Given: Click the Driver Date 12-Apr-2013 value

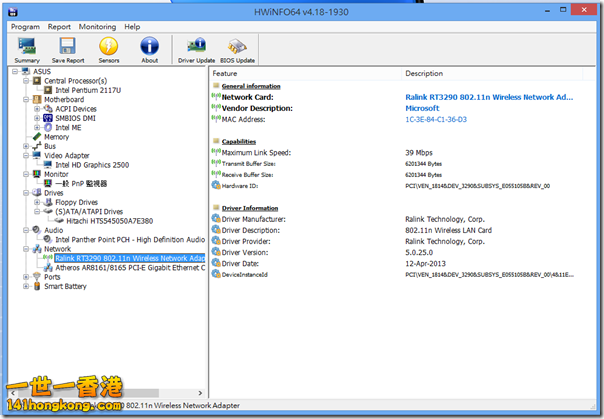Looking at the screenshot, I should tap(425, 264).
